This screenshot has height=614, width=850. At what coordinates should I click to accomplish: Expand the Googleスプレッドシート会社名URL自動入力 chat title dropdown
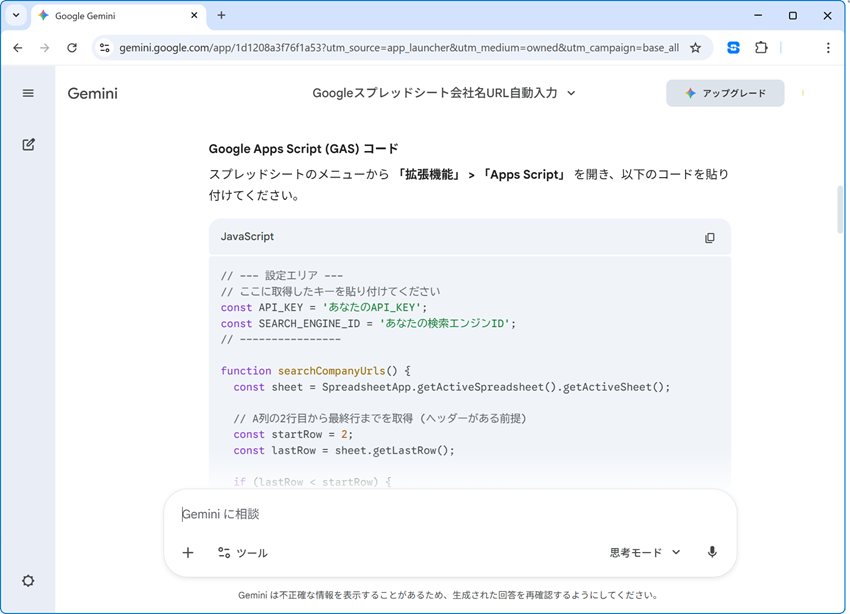570,93
